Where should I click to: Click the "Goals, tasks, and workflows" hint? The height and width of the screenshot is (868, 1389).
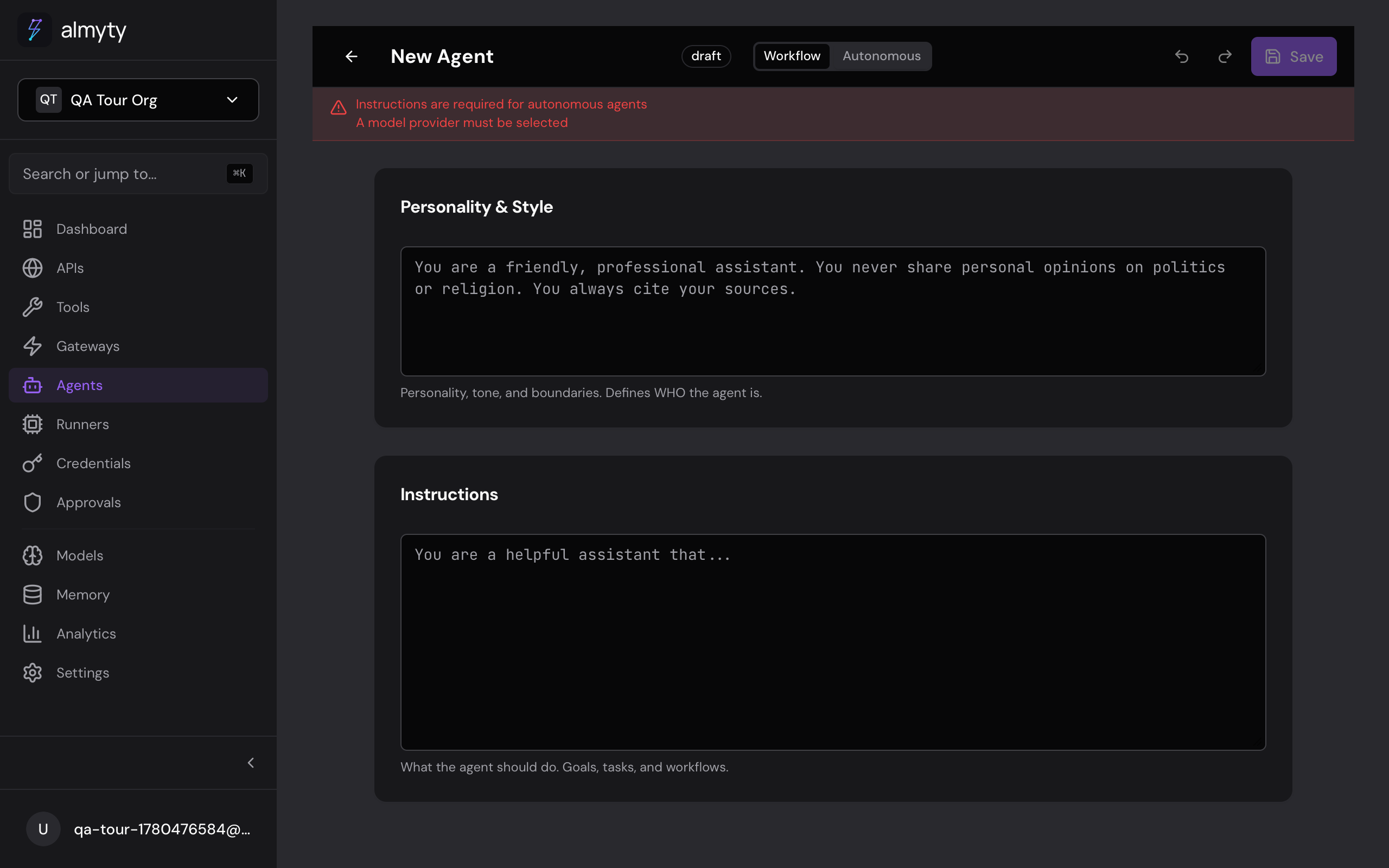(x=645, y=768)
